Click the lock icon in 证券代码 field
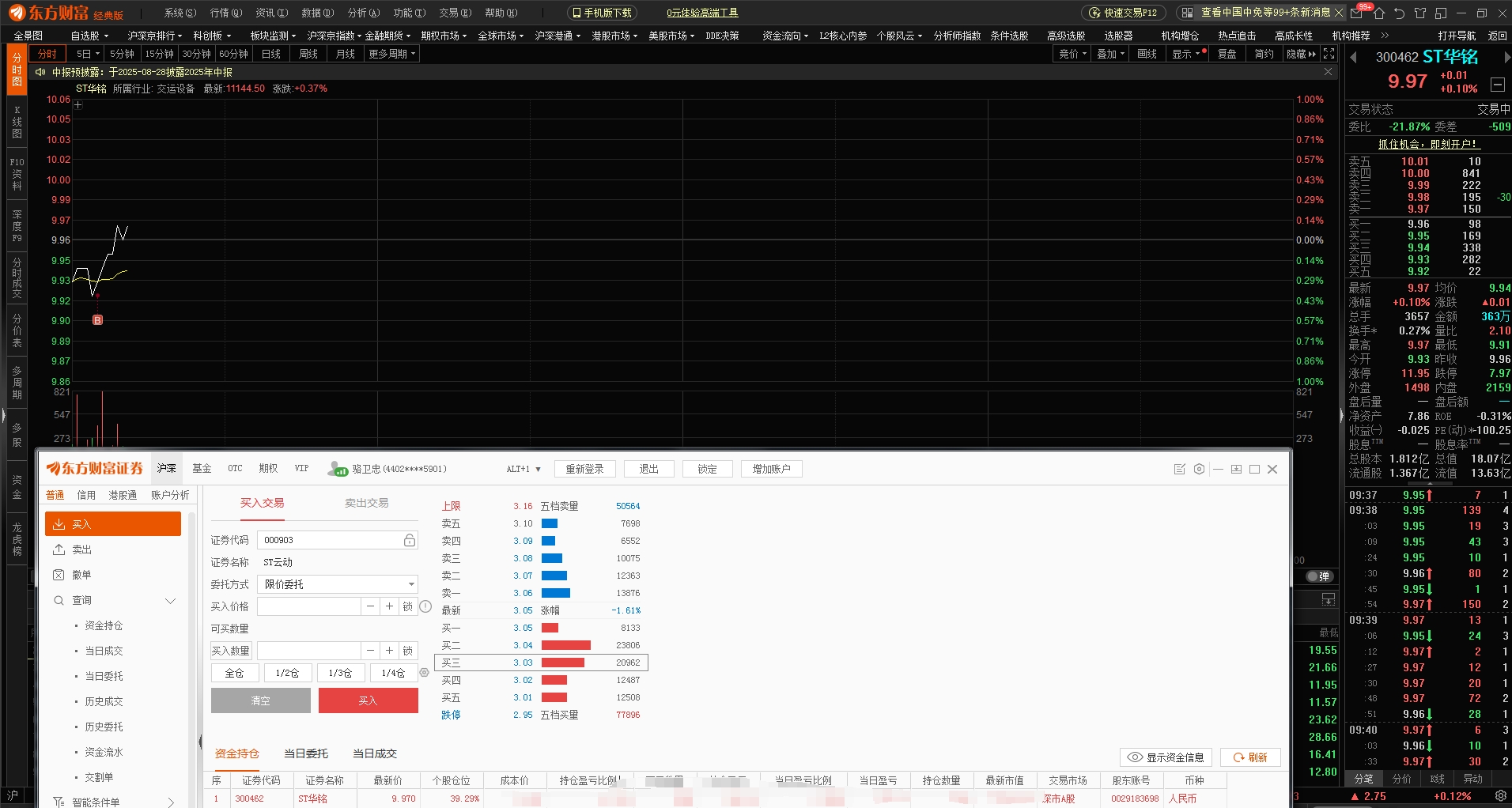 (409, 540)
